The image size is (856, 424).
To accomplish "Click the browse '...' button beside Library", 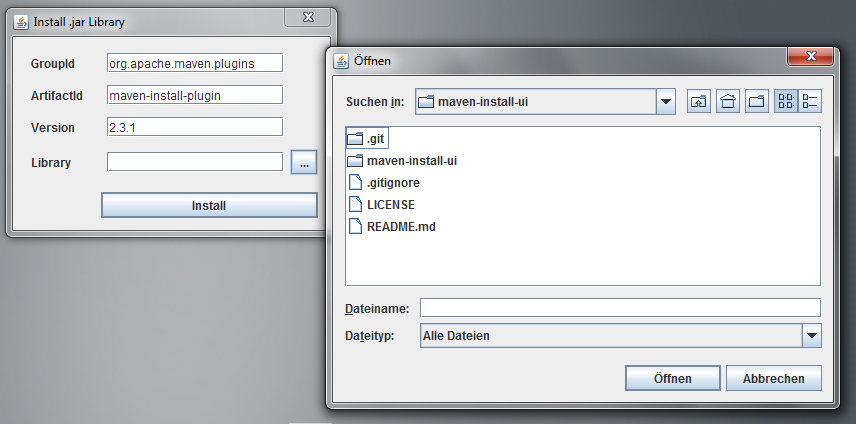I will coord(304,163).
